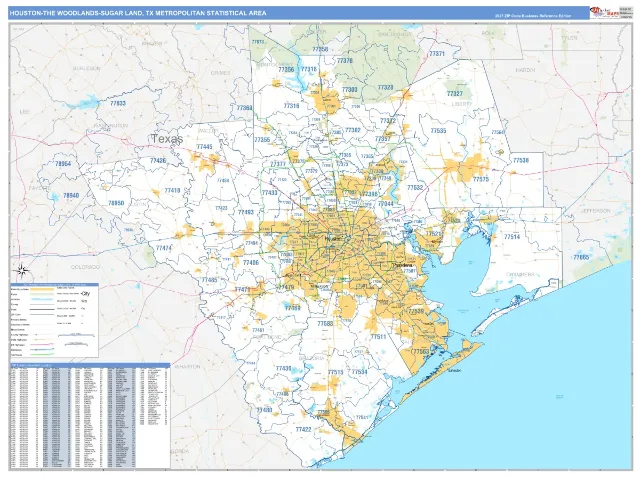
Task: Click the "Texas" state label
Action: pyautogui.click(x=167, y=138)
